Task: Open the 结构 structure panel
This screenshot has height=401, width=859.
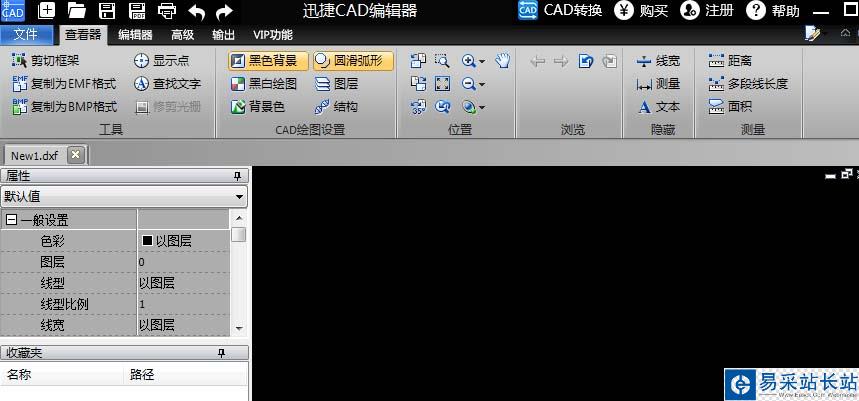Action: [x=336, y=107]
